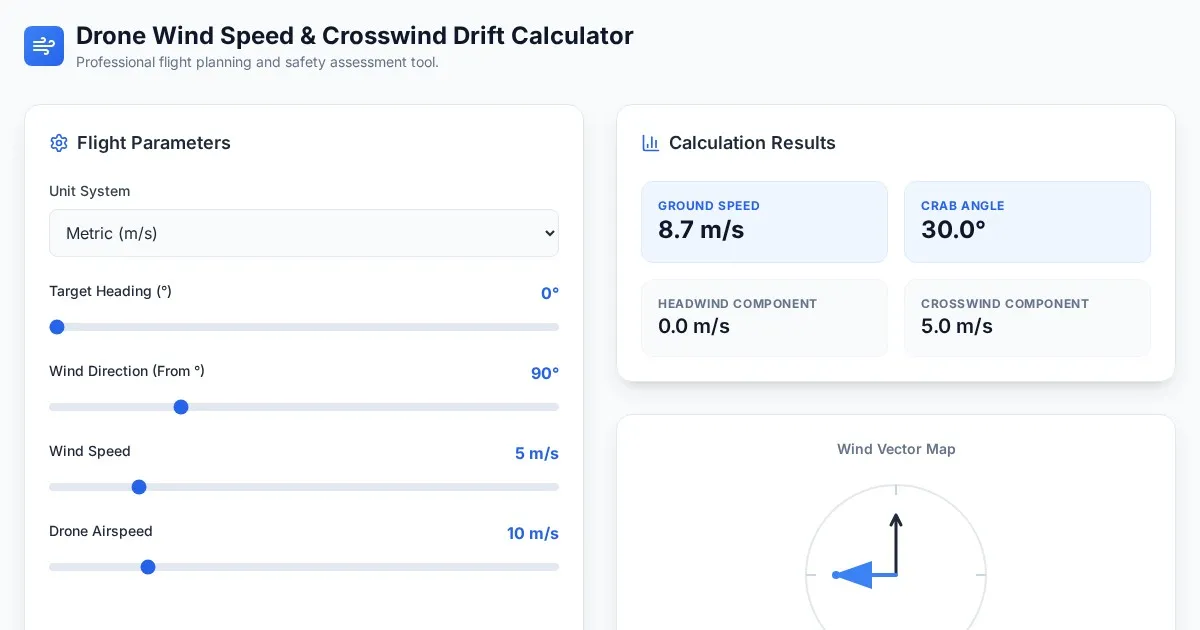Click the Wind Vector Map title
The height and width of the screenshot is (630, 1200).
pos(896,449)
